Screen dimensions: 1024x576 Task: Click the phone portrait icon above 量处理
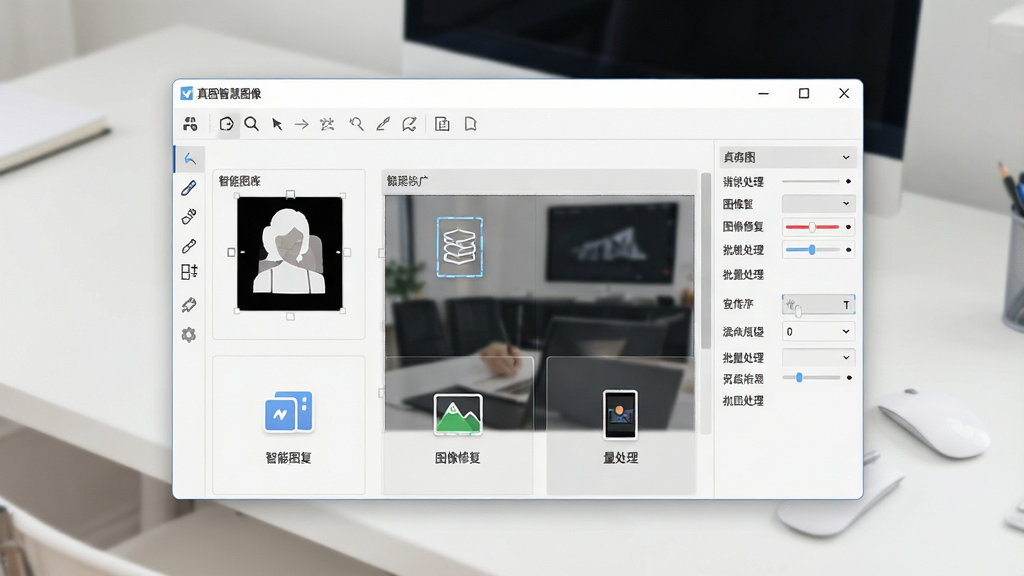620,414
